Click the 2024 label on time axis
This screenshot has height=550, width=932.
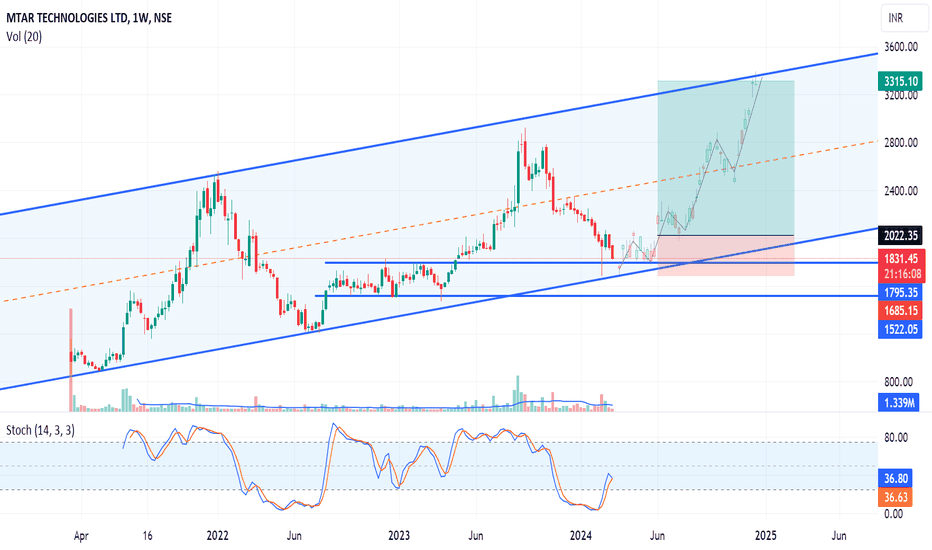tap(581, 536)
